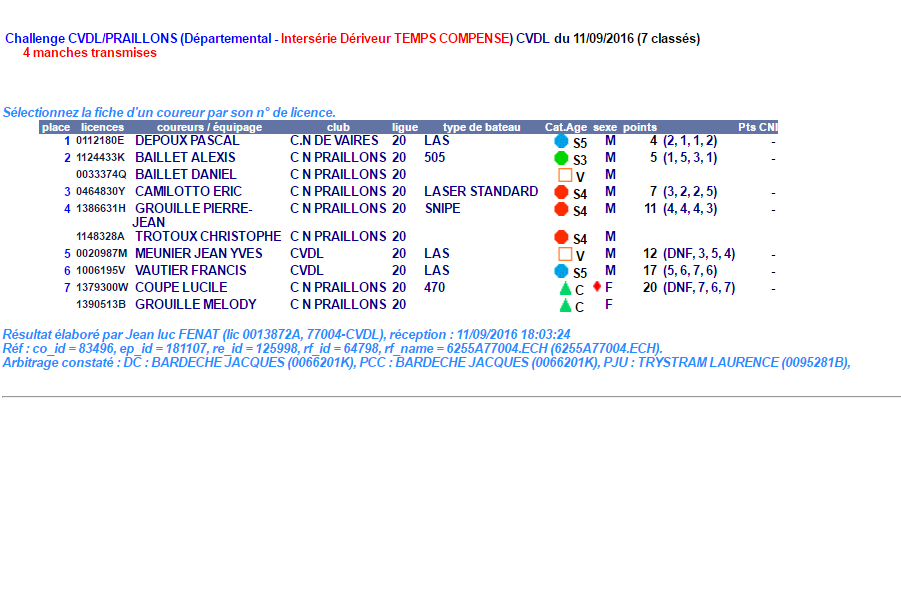Click the 'points' column header
Image resolution: width=901 pixels, height=608 pixels.
(640, 127)
